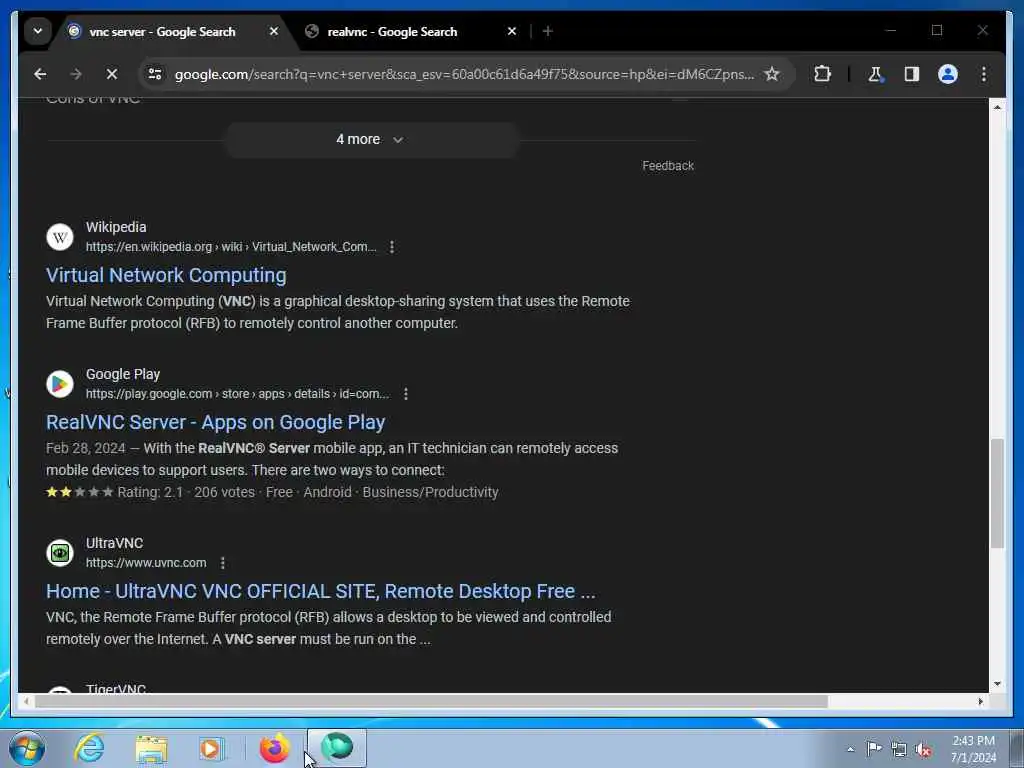Close the 'realvnc' tab
This screenshot has height=768, width=1024.
point(512,31)
